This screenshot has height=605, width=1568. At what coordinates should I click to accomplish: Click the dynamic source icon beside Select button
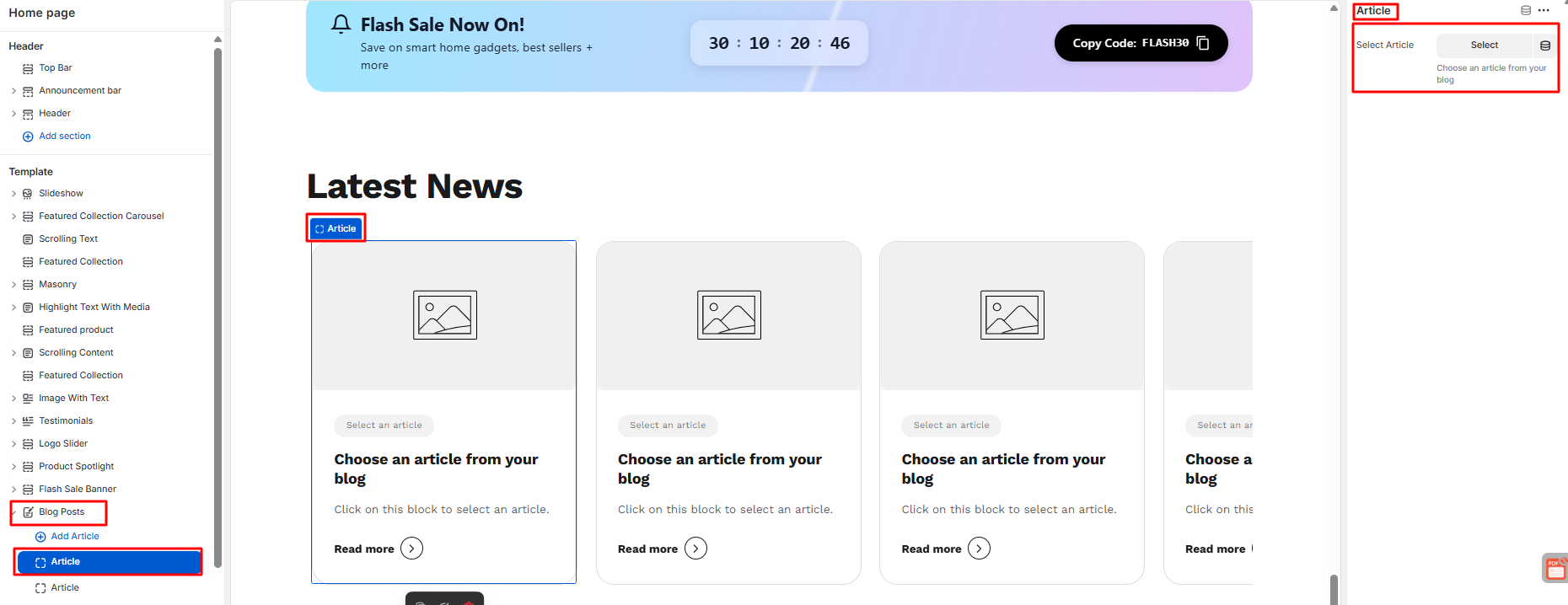1545,46
